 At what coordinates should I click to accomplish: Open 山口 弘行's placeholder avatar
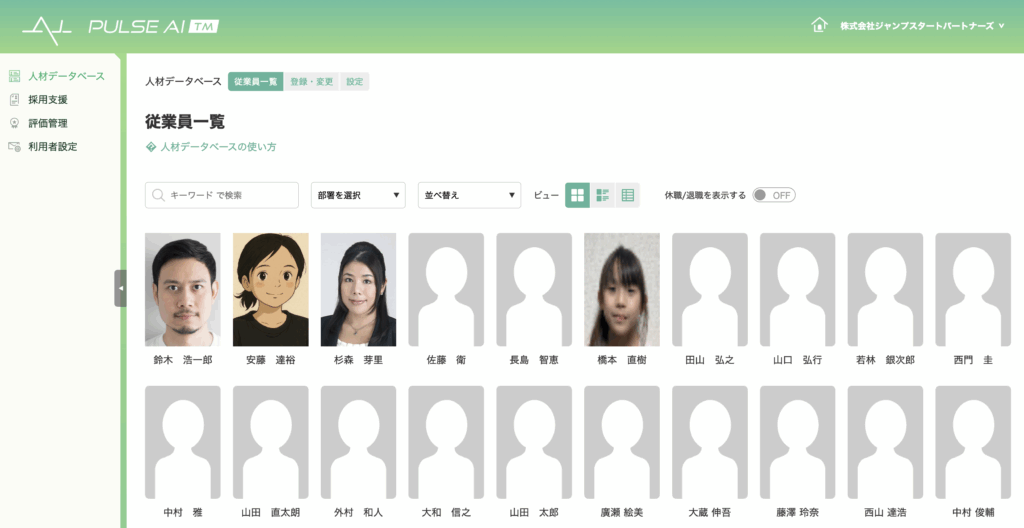(797, 289)
